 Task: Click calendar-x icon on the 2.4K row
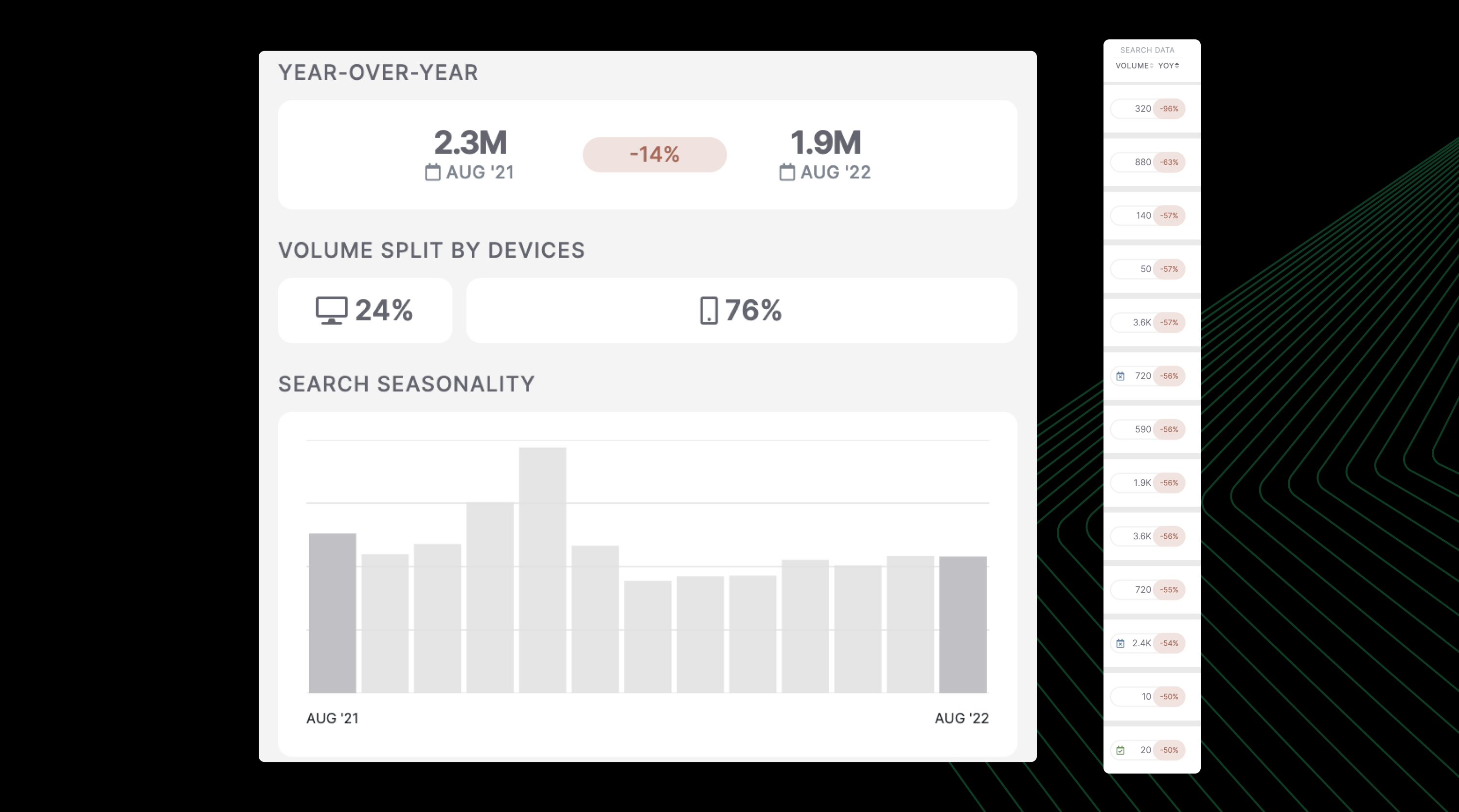(x=1121, y=643)
